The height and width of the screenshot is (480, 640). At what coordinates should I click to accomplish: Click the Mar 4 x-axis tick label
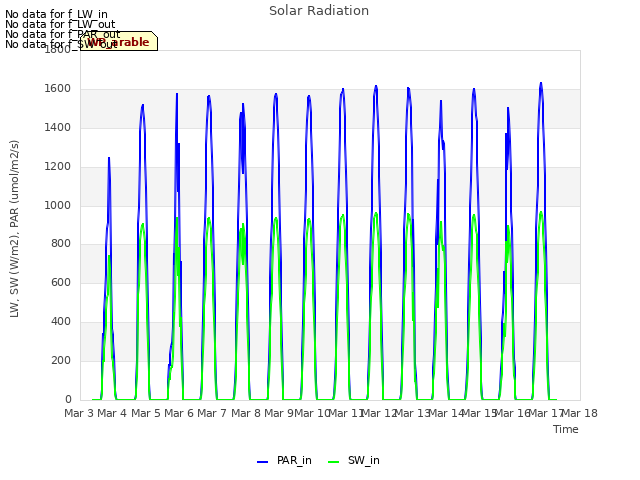coord(112,413)
